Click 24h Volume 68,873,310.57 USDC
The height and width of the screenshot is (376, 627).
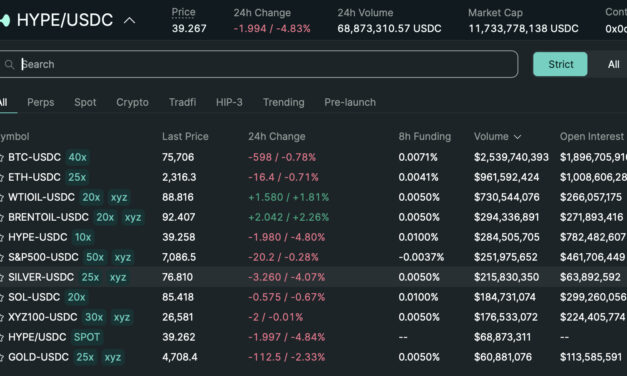point(389,28)
